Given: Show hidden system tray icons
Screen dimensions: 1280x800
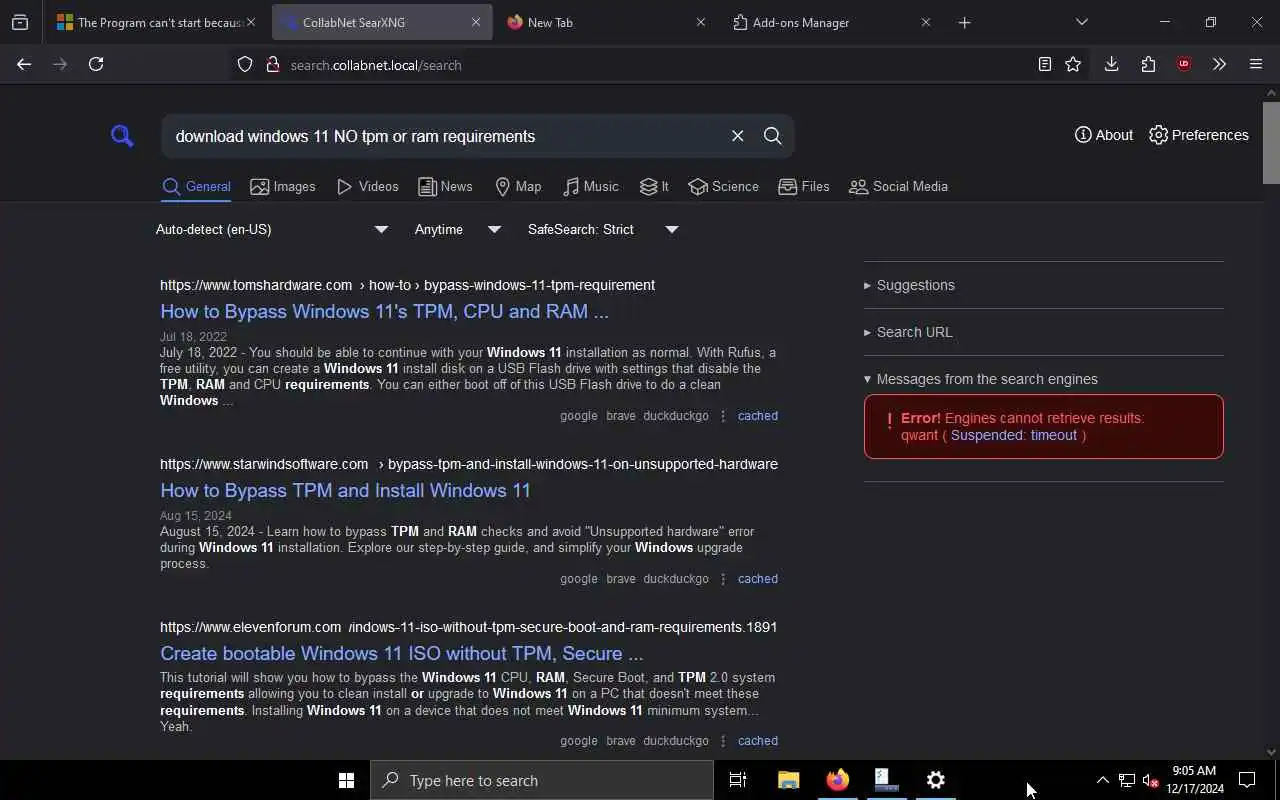Looking at the screenshot, I should pos(1102,780).
